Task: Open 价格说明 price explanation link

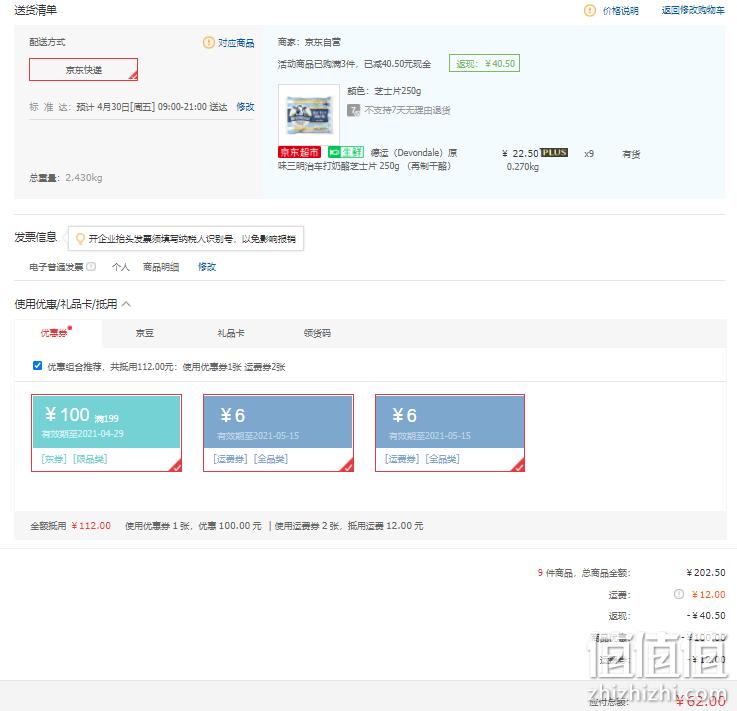Action: coord(620,11)
